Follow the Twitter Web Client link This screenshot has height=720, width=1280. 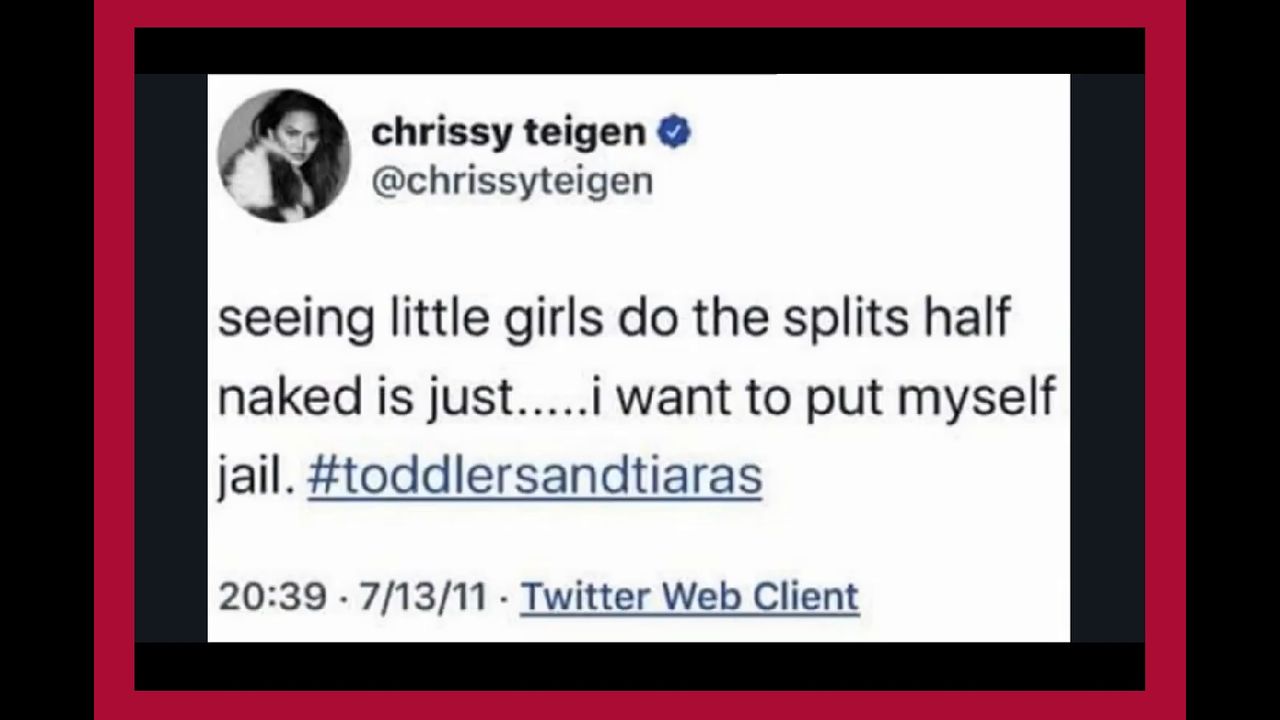coord(690,596)
